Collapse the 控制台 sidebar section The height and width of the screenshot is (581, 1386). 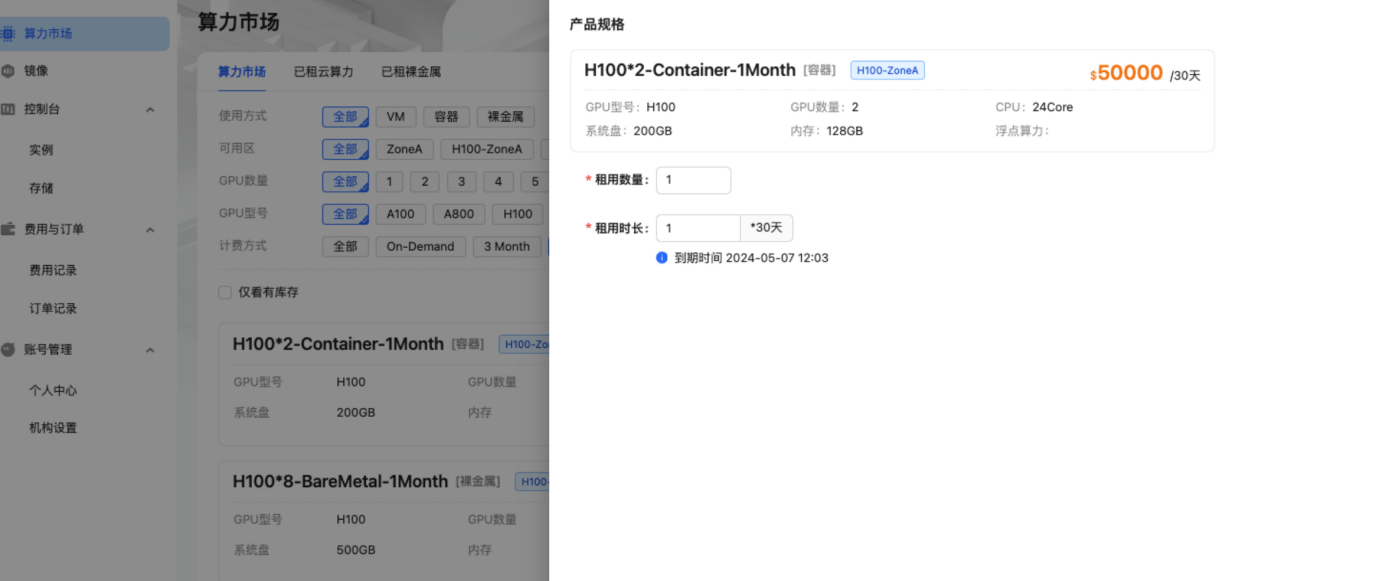click(150, 109)
